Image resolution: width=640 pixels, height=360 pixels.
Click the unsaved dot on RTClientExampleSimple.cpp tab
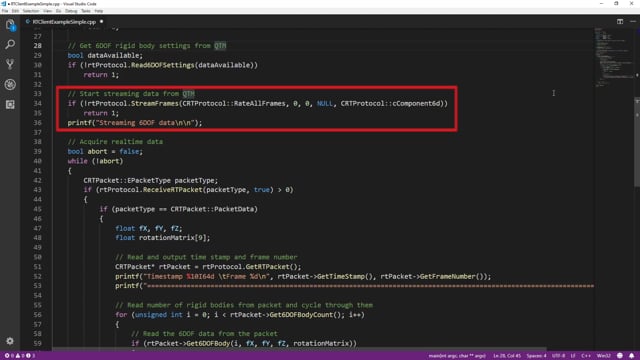click(x=101, y=22)
